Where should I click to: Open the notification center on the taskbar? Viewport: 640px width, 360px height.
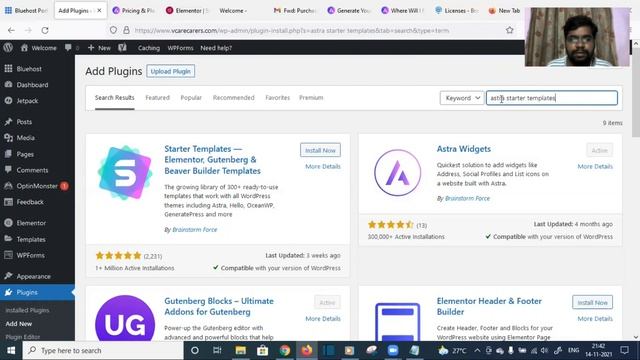(624, 351)
